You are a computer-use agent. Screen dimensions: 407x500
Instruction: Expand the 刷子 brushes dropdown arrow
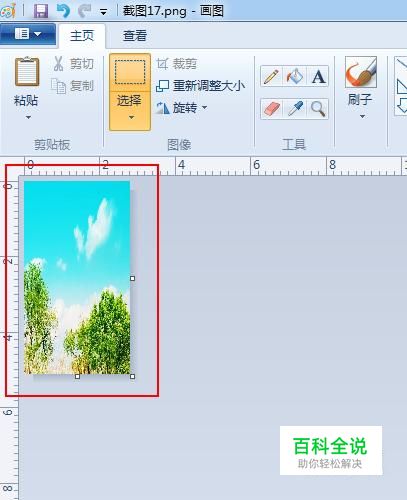362,116
